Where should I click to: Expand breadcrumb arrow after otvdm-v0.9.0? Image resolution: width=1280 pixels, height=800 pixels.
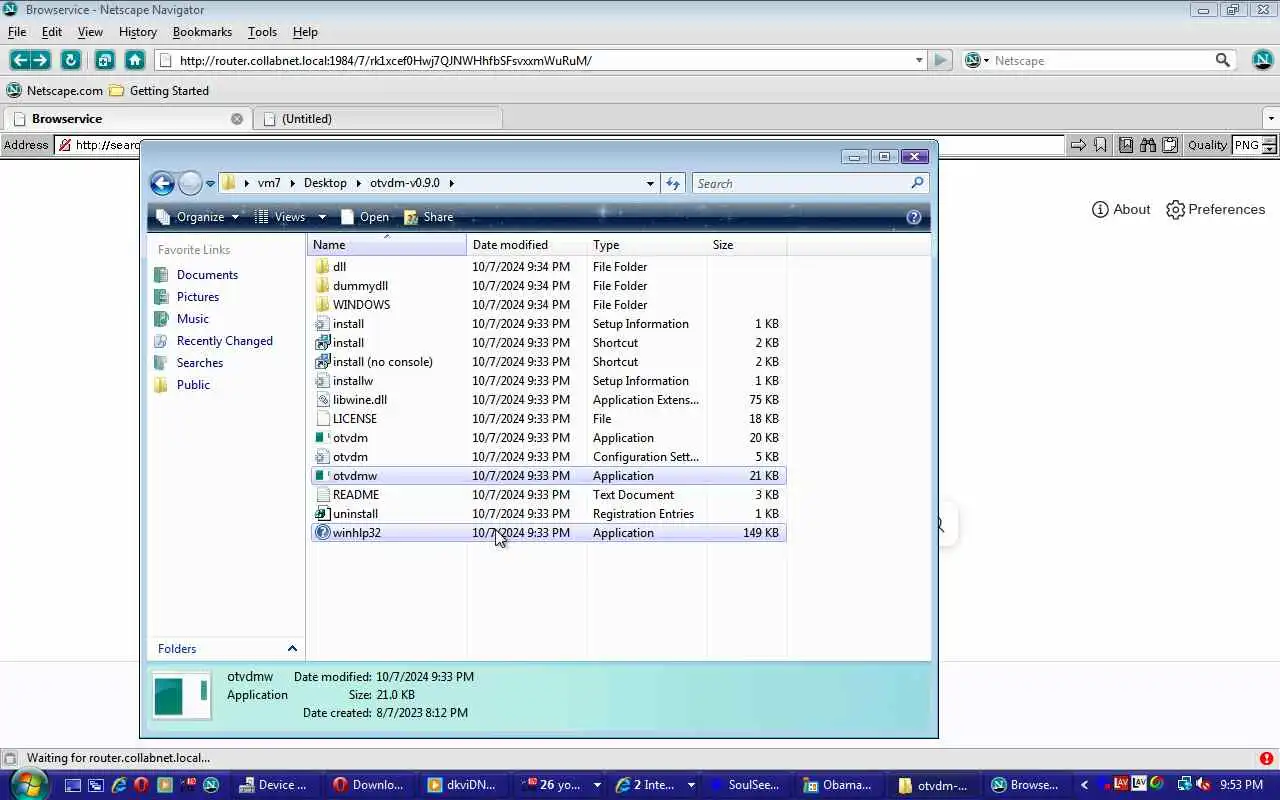click(452, 183)
